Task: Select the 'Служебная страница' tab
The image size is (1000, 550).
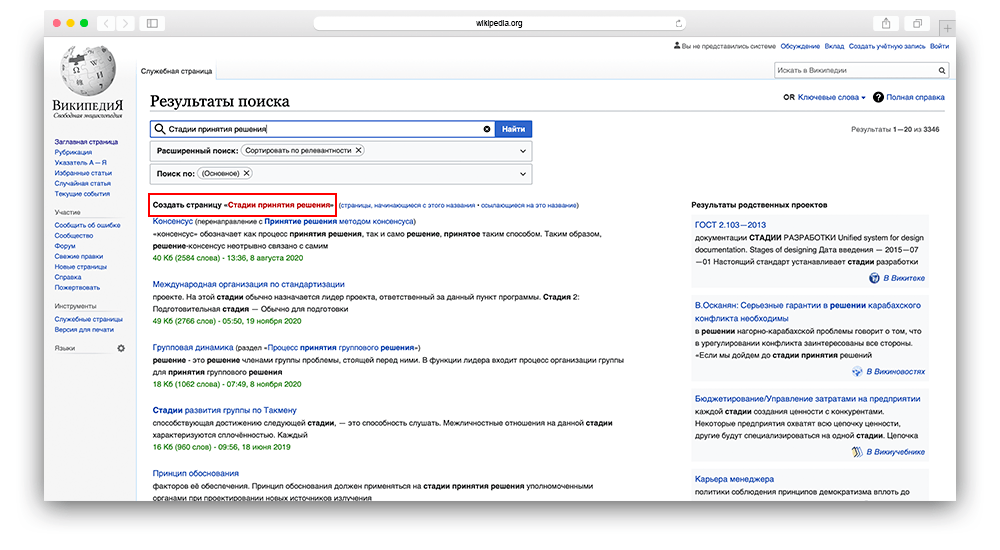Action: point(177,71)
